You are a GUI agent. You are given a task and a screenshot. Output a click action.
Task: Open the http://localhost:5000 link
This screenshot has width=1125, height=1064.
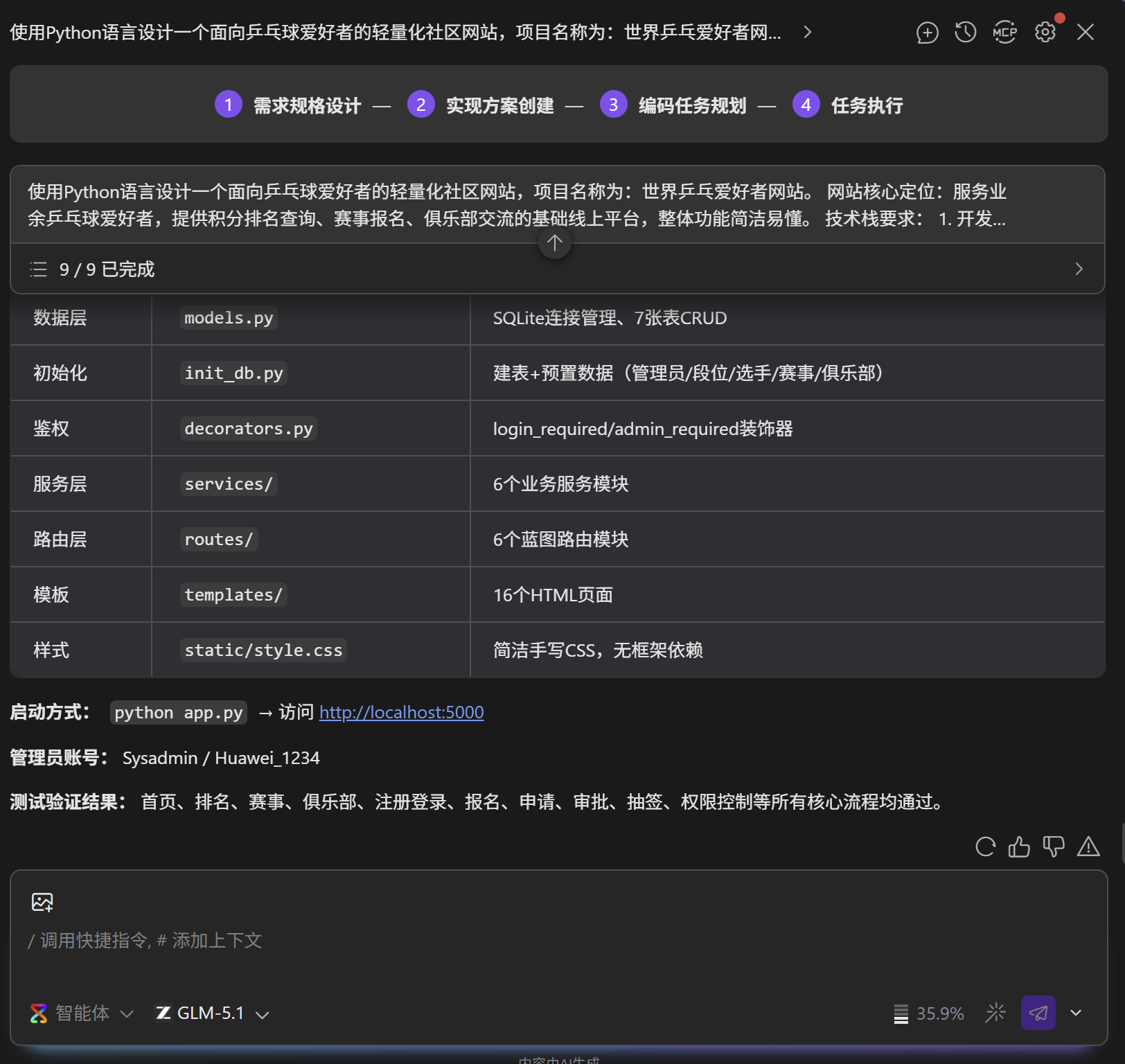tap(402, 712)
